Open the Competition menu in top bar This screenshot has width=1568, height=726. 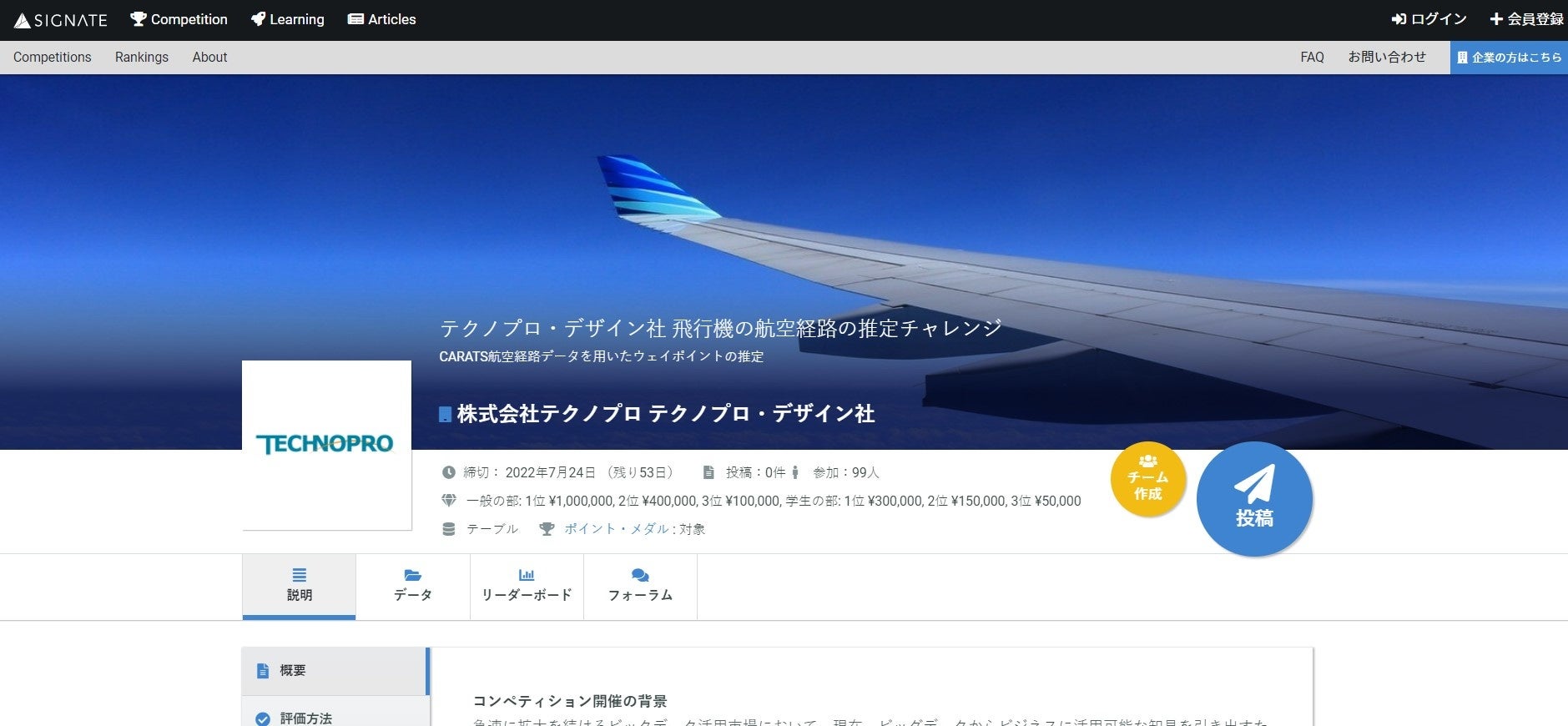(x=179, y=19)
